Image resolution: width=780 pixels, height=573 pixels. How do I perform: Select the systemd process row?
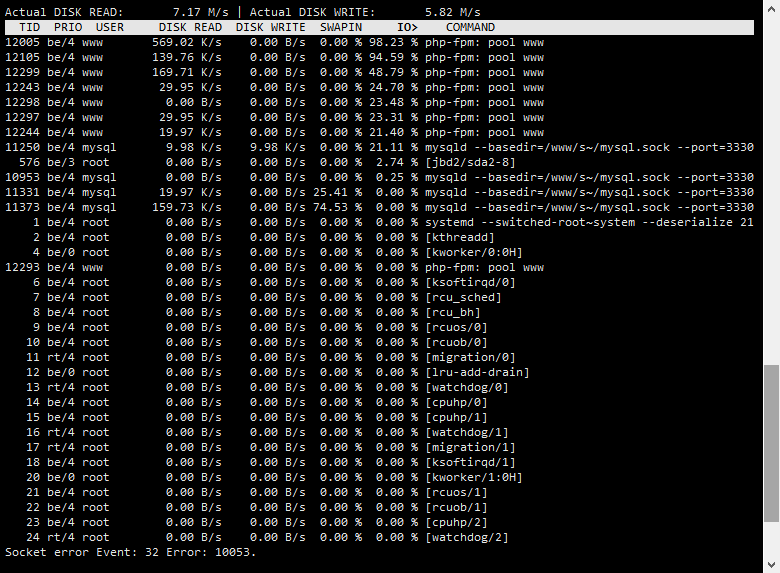(x=380, y=222)
